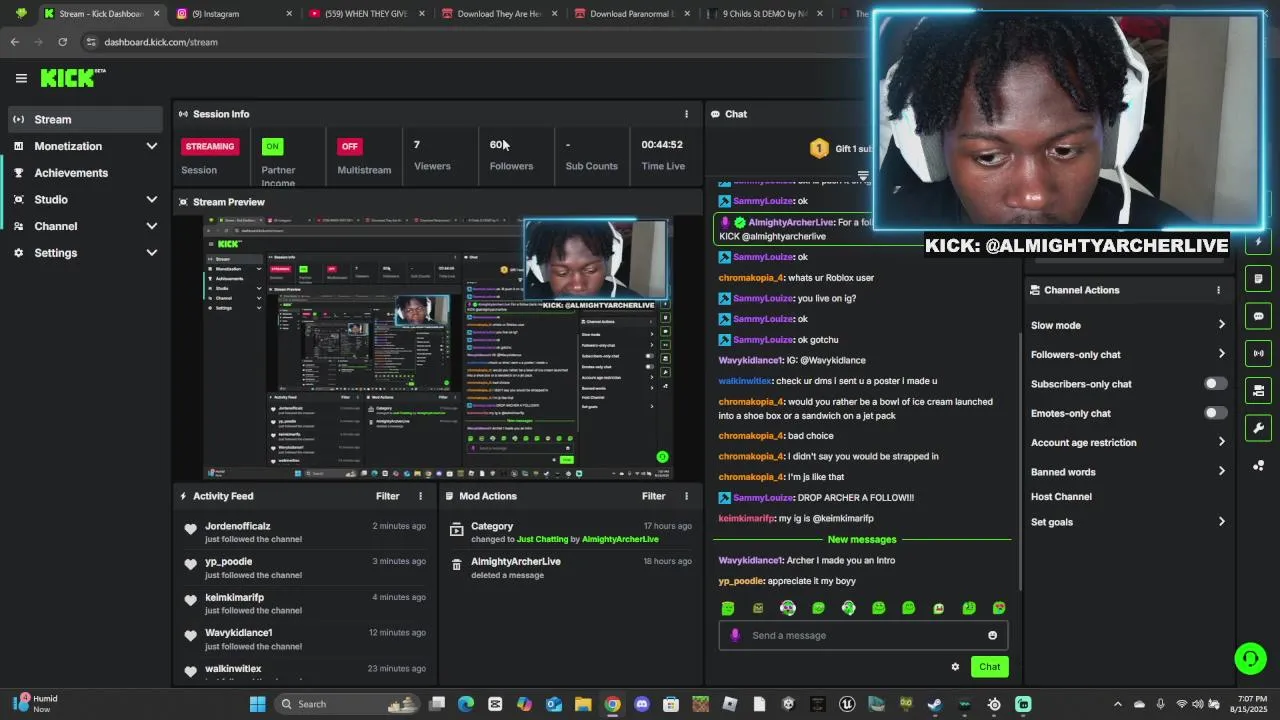Open Followers-only chat options
Viewport: 1280px width, 720px height.
coord(1128,354)
